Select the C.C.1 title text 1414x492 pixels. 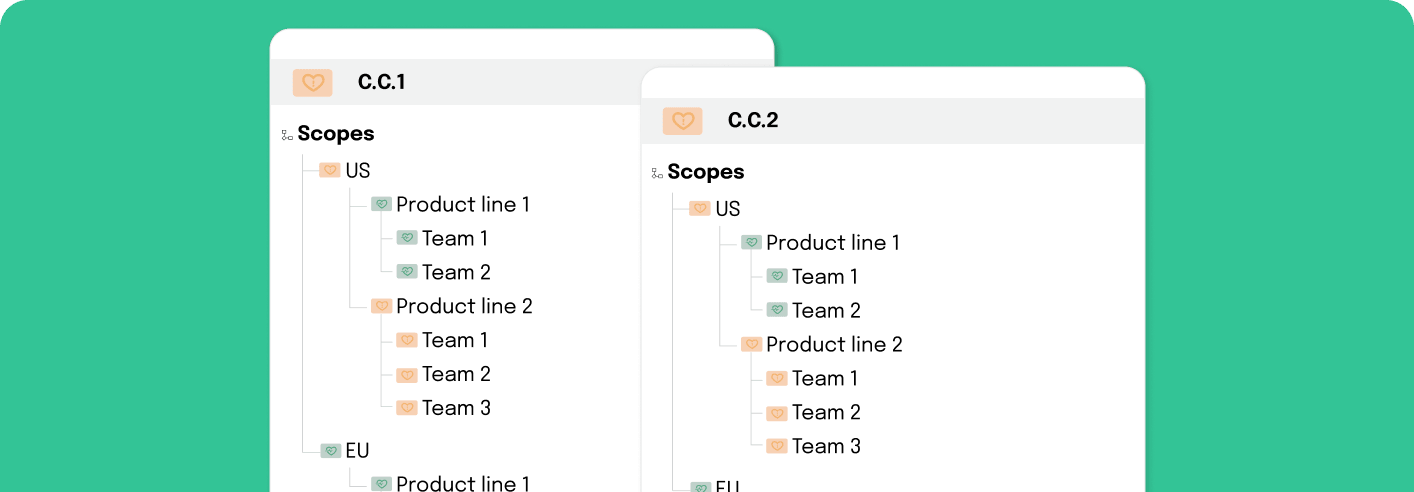click(x=382, y=82)
